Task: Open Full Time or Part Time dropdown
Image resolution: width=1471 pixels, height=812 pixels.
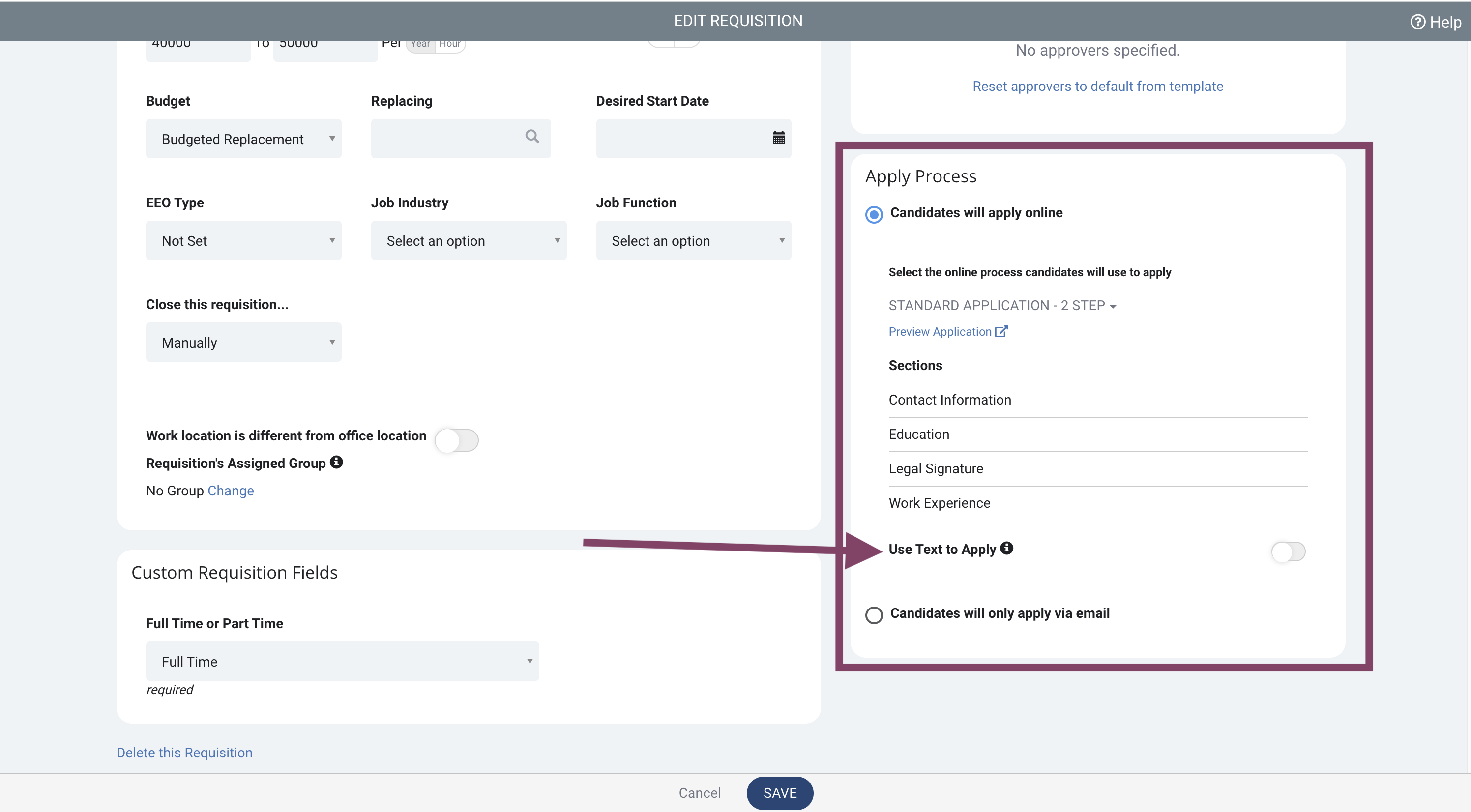Action: 343,661
